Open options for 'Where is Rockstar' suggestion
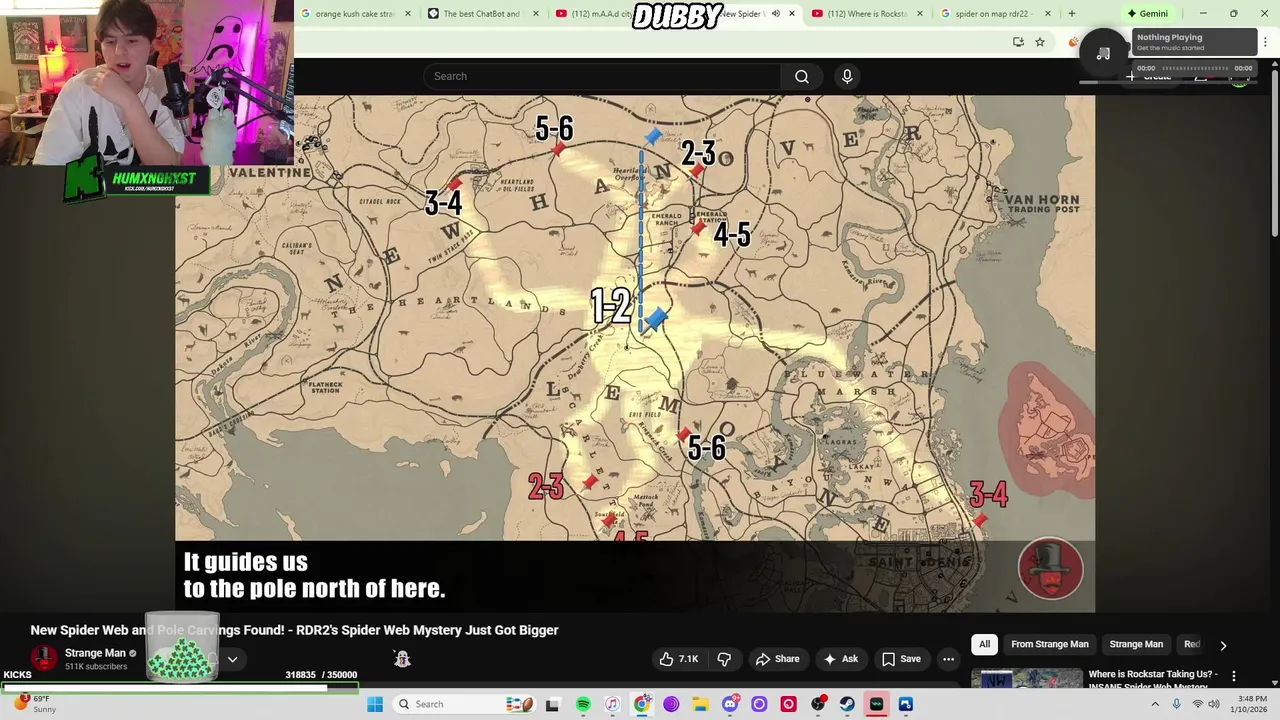Viewport: 1280px width, 720px height. pyautogui.click(x=1233, y=676)
